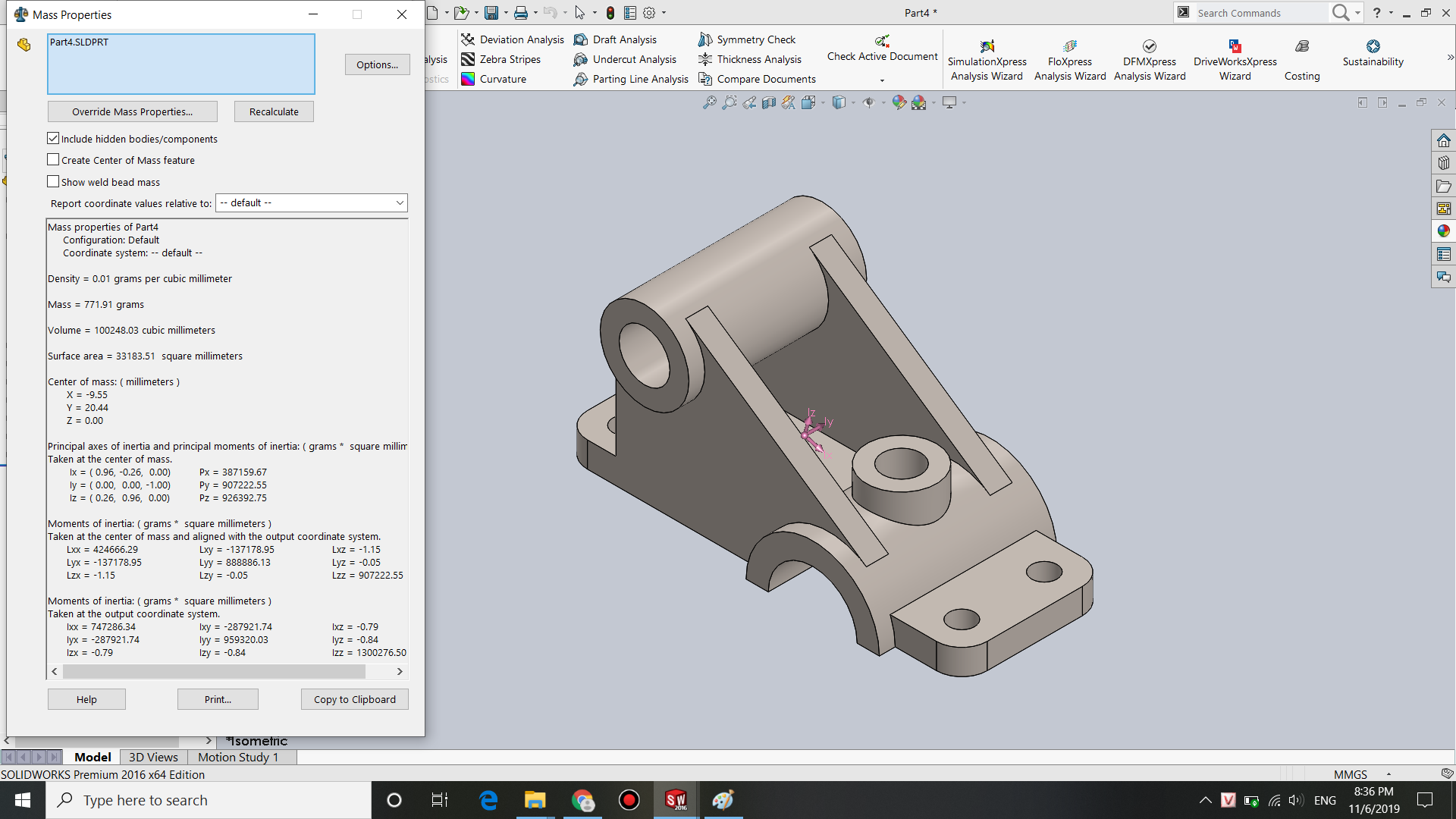The image size is (1456, 819).
Task: Open coordinate system dropdown (-- default --)
Action: click(312, 202)
